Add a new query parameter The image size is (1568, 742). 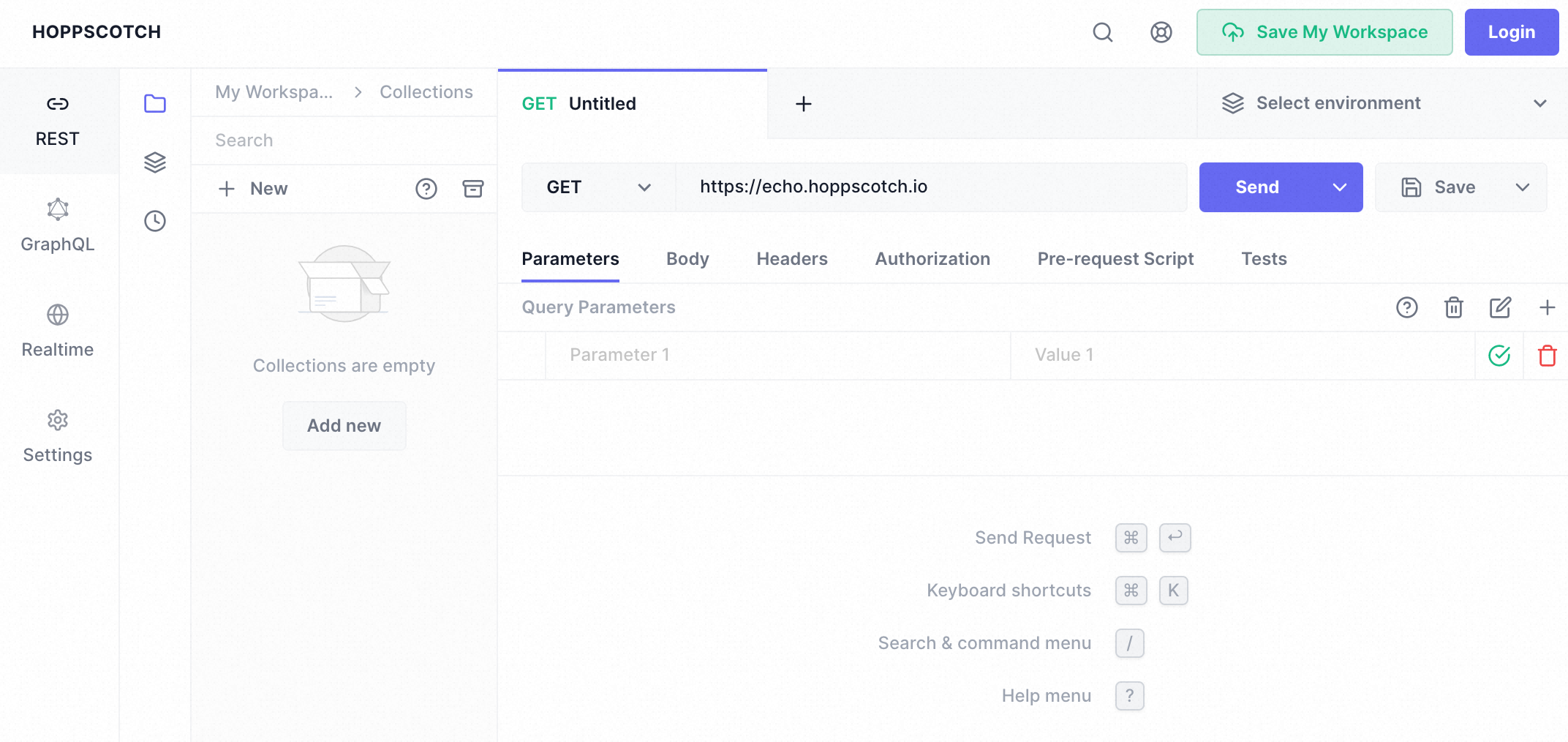pos(1547,307)
